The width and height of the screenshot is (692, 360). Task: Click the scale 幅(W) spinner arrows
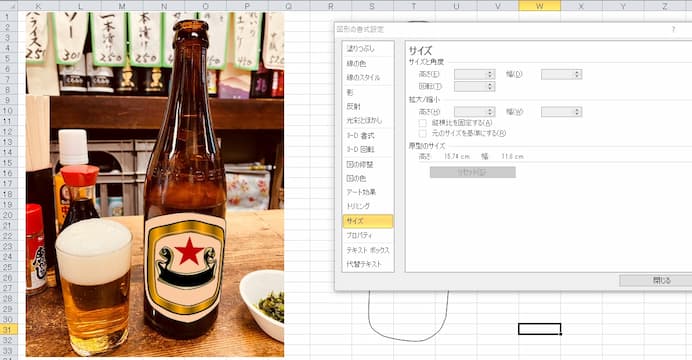tap(577, 112)
